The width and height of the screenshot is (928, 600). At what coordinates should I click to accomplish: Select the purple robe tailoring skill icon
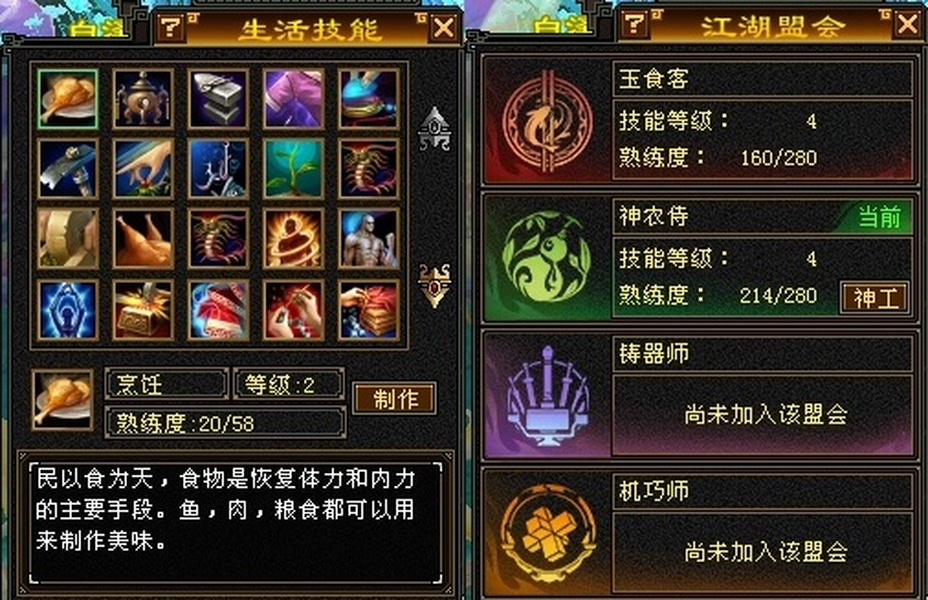pos(294,98)
